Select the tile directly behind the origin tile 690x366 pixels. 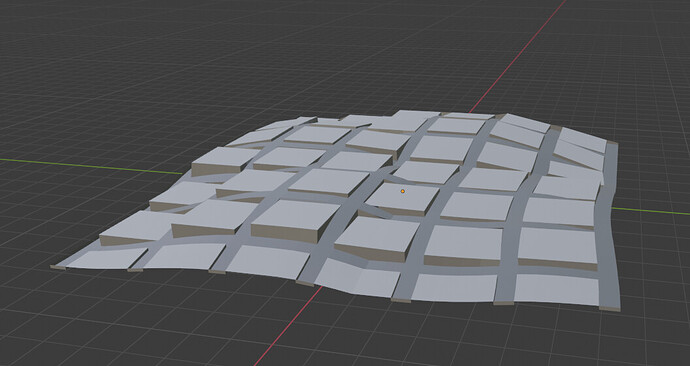point(426,172)
